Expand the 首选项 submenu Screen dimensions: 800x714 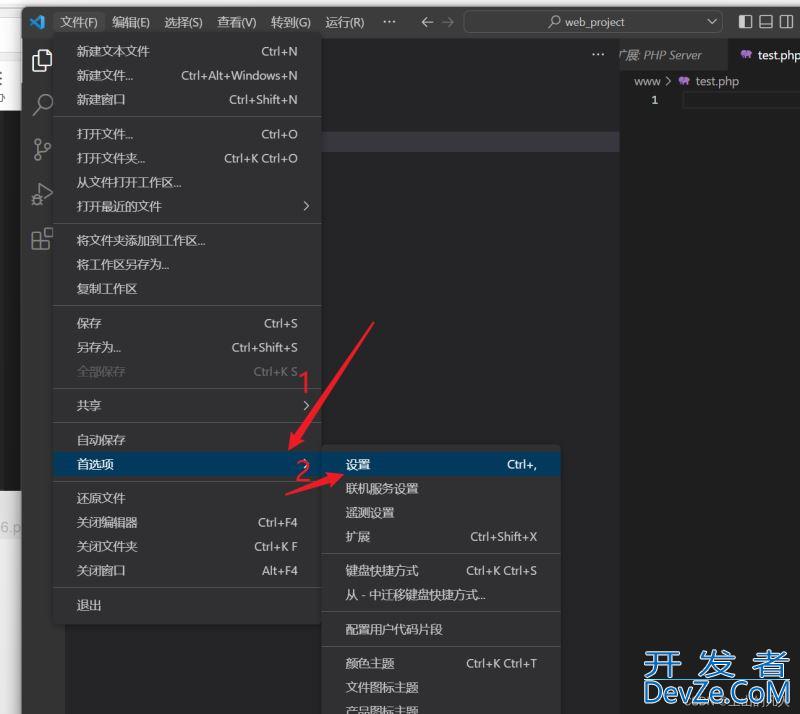[187, 464]
